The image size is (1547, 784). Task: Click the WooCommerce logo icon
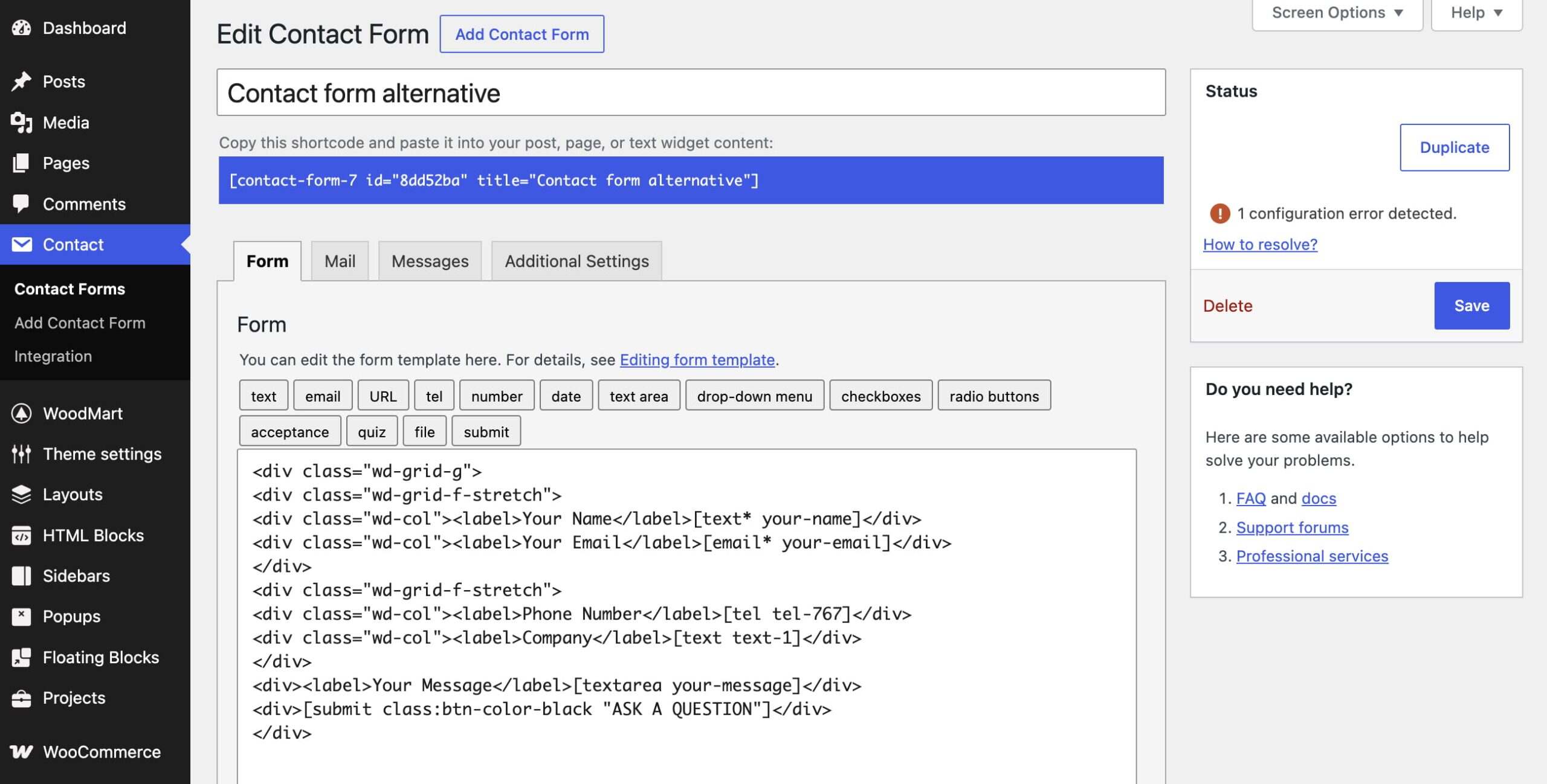point(21,752)
